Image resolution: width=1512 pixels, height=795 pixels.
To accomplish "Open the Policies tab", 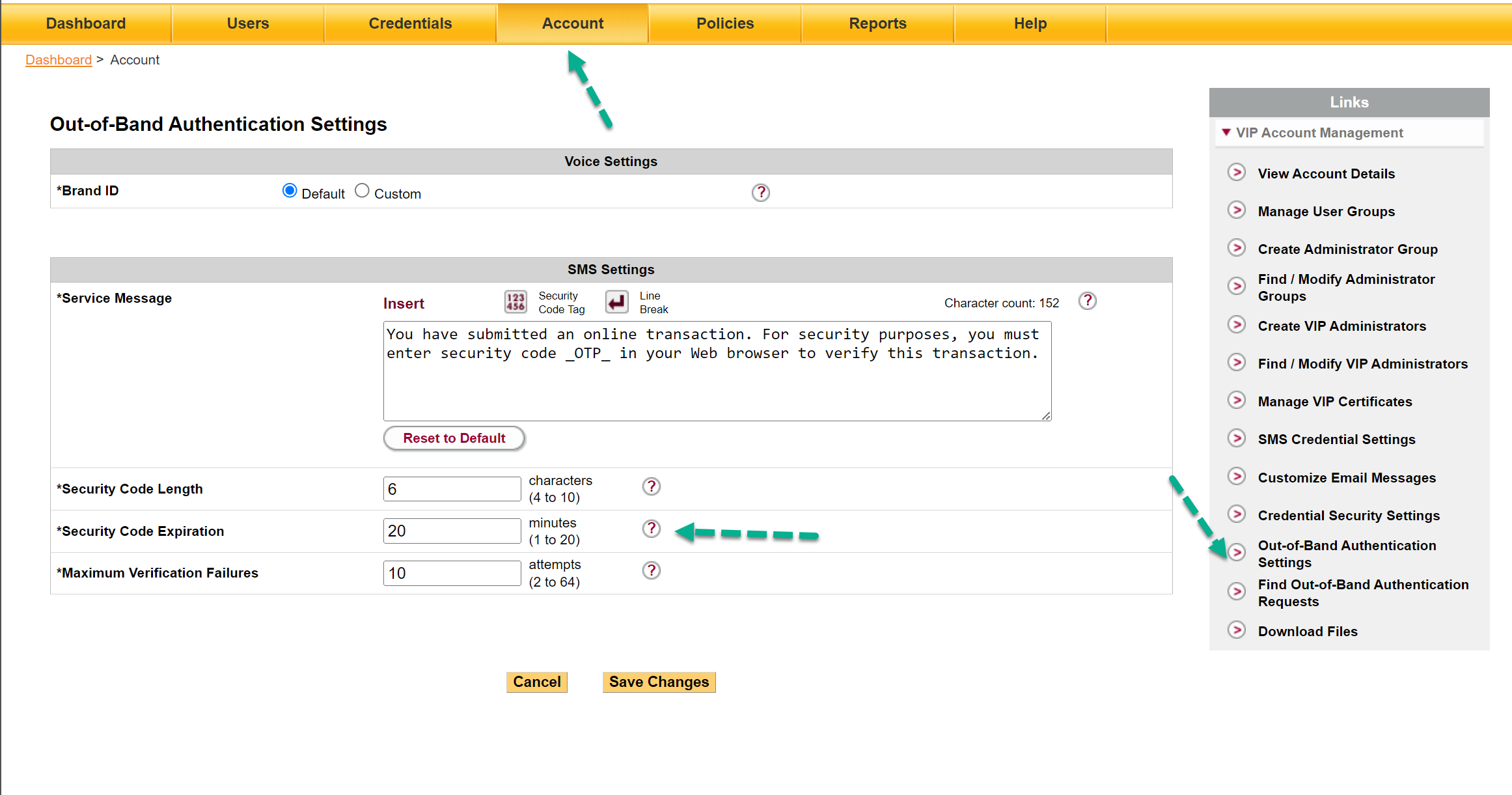I will click(x=724, y=23).
